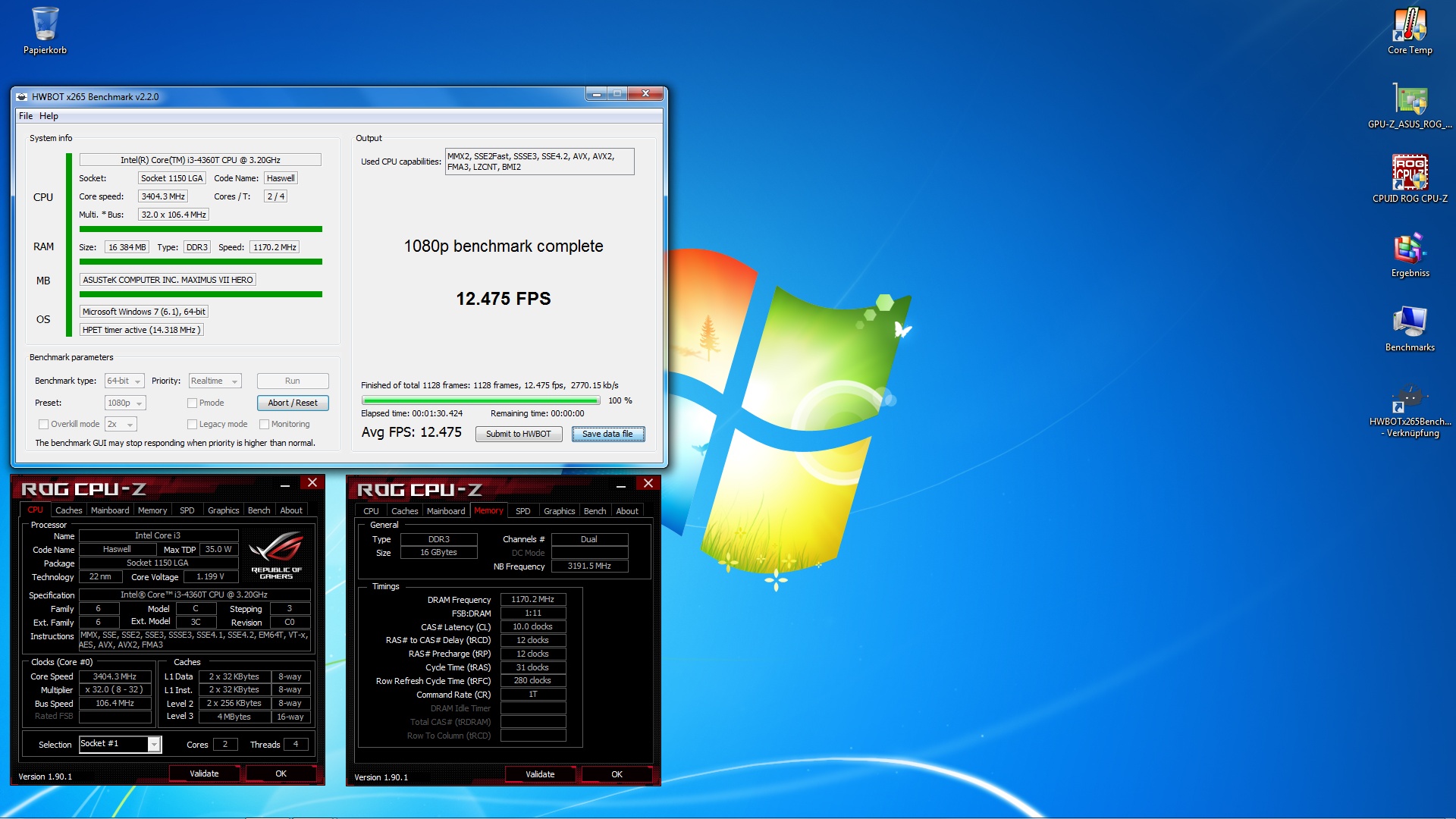1456x819 pixels.
Task: Close the Memory ROG CPU-Z window
Action: coord(648,484)
